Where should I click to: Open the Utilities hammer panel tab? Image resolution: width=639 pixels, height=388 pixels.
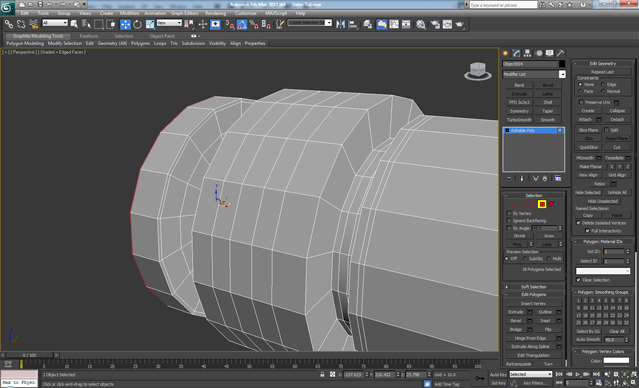coord(561,53)
